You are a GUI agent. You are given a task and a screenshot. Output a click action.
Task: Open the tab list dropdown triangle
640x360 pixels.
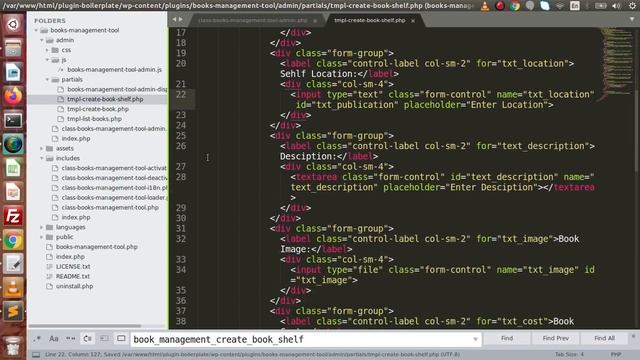[x=632, y=19]
